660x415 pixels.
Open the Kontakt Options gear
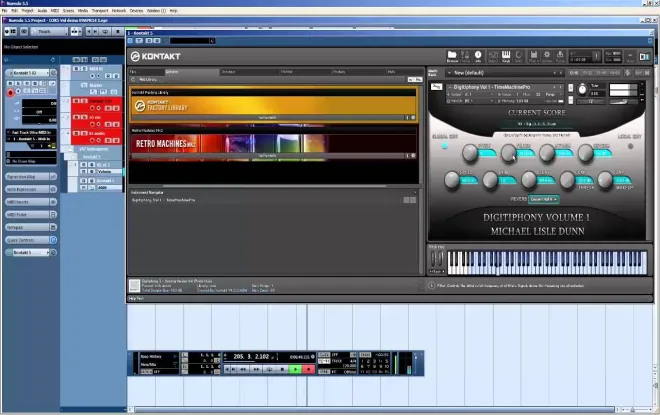click(x=547, y=56)
